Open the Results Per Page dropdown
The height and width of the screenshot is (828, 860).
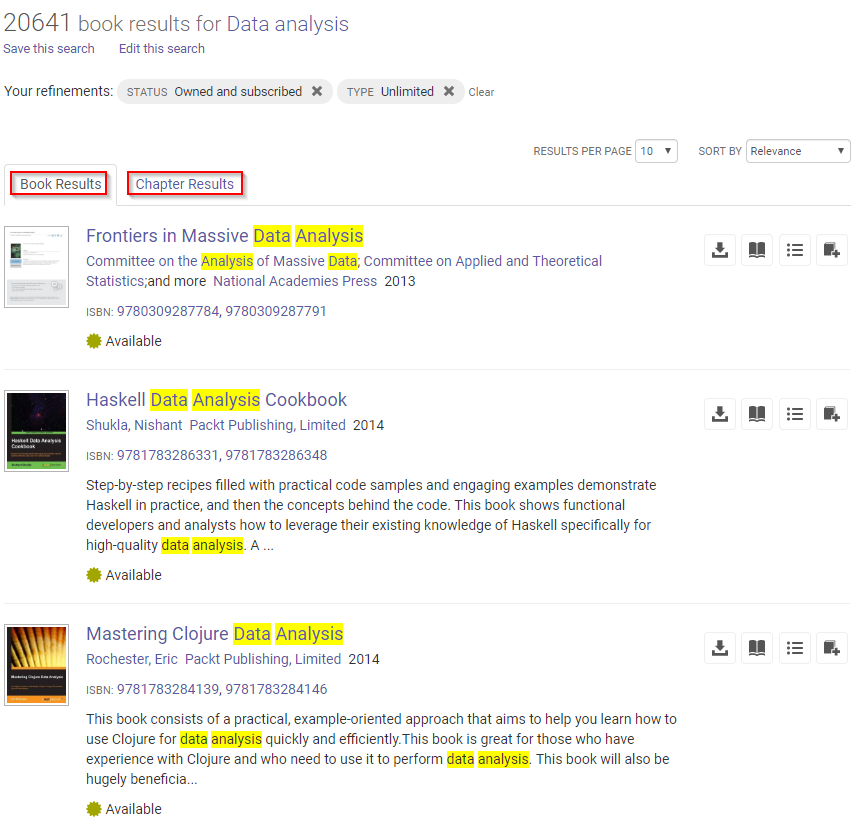(x=657, y=151)
